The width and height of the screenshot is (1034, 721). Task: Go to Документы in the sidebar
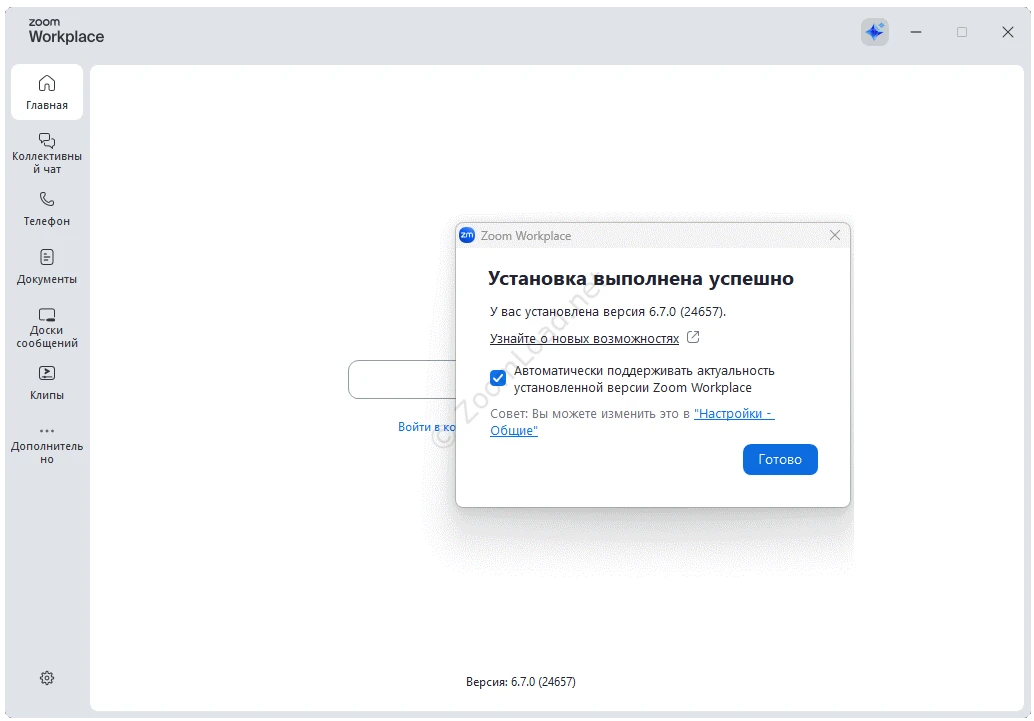47,266
